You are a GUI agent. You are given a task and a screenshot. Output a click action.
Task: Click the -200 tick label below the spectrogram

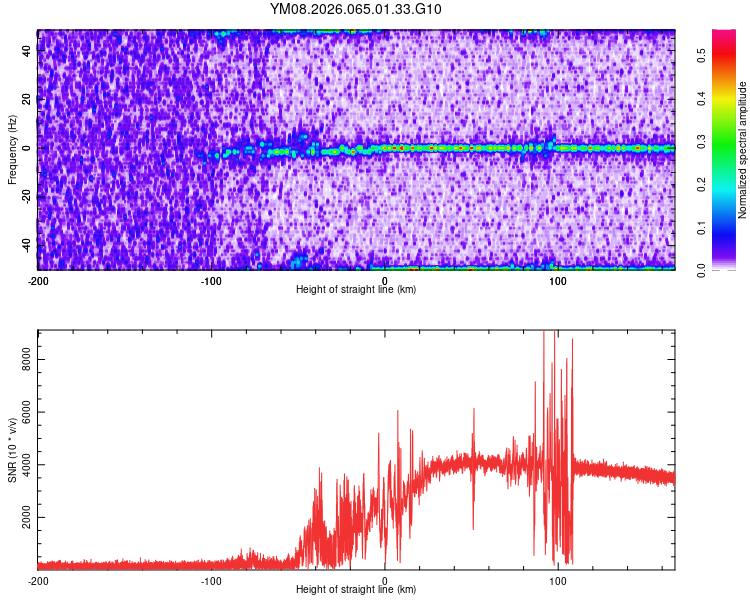click(39, 281)
